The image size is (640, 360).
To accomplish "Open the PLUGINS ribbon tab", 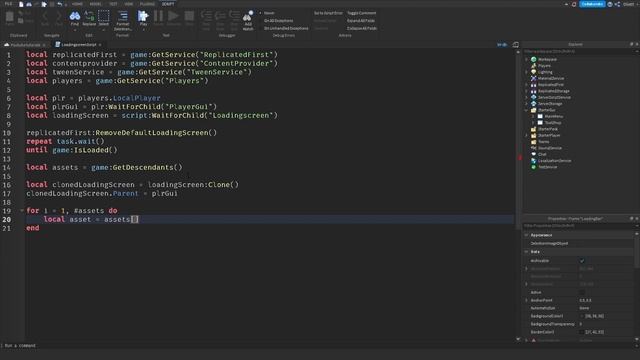I will click(147, 4).
